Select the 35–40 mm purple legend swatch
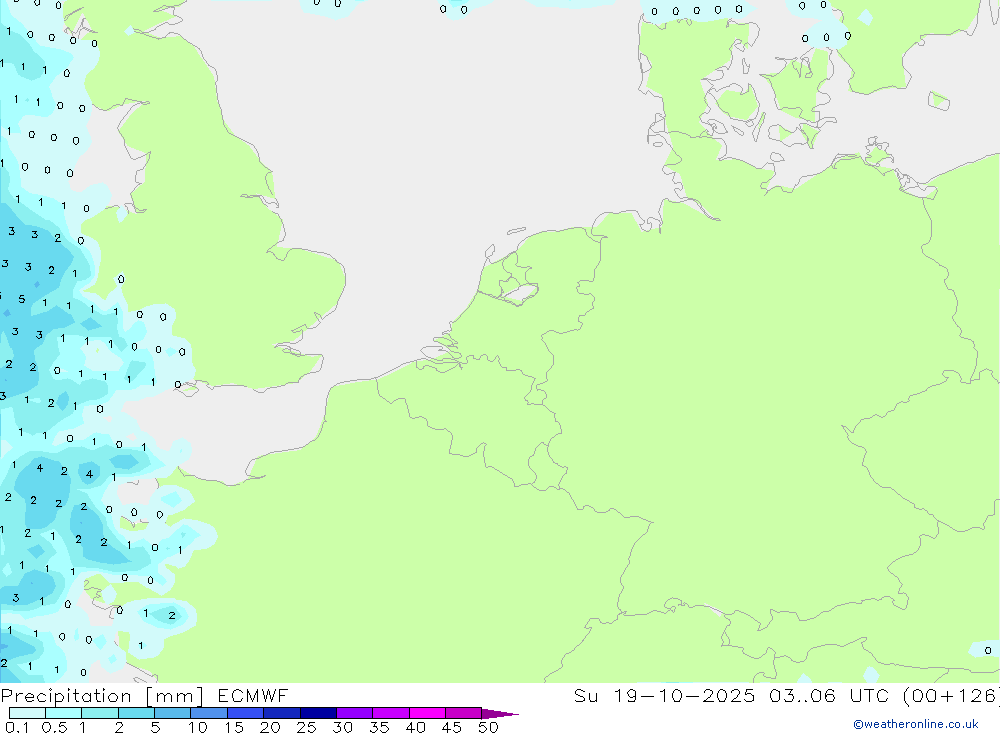The width and height of the screenshot is (1000, 733). pos(391,713)
